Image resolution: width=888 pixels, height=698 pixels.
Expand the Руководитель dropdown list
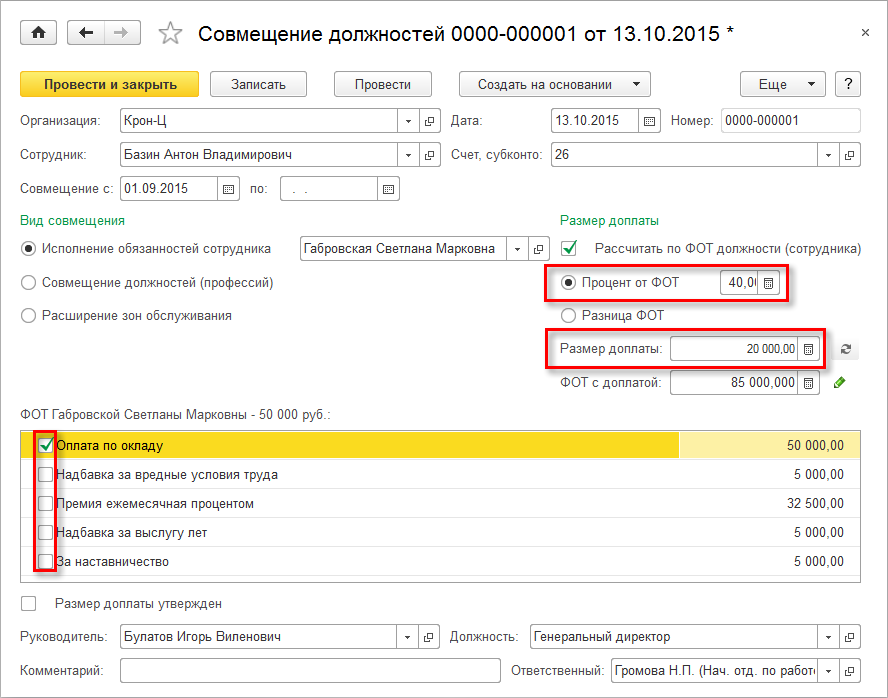tap(408, 637)
